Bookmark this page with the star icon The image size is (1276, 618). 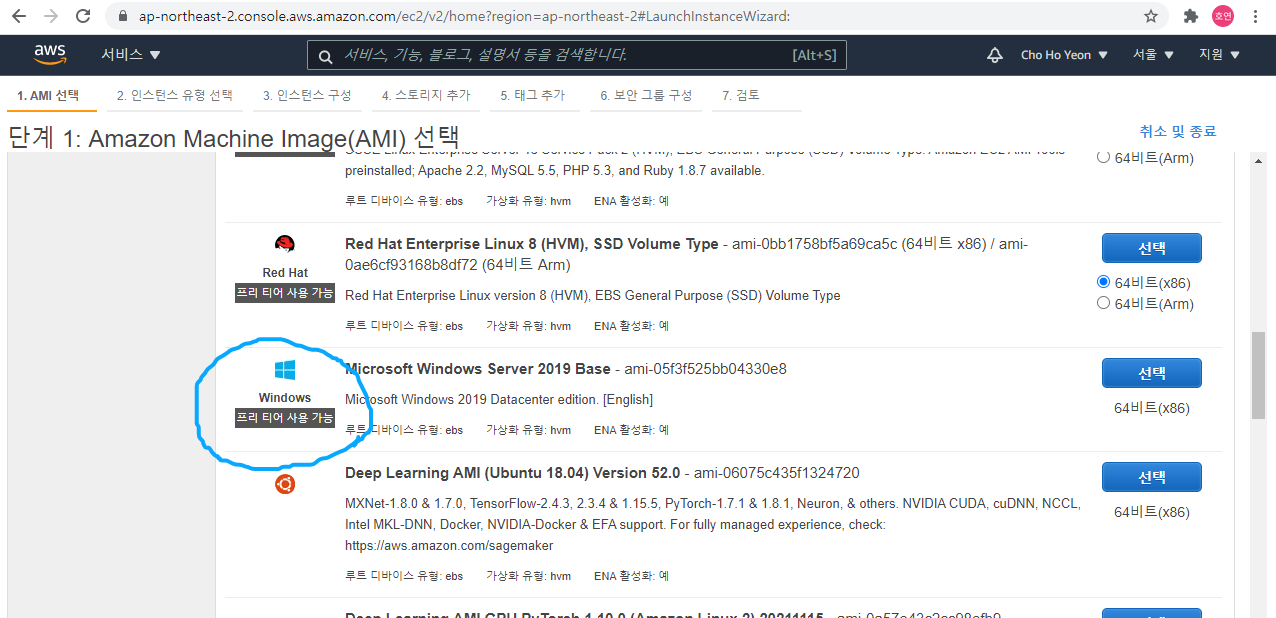coord(1151,16)
